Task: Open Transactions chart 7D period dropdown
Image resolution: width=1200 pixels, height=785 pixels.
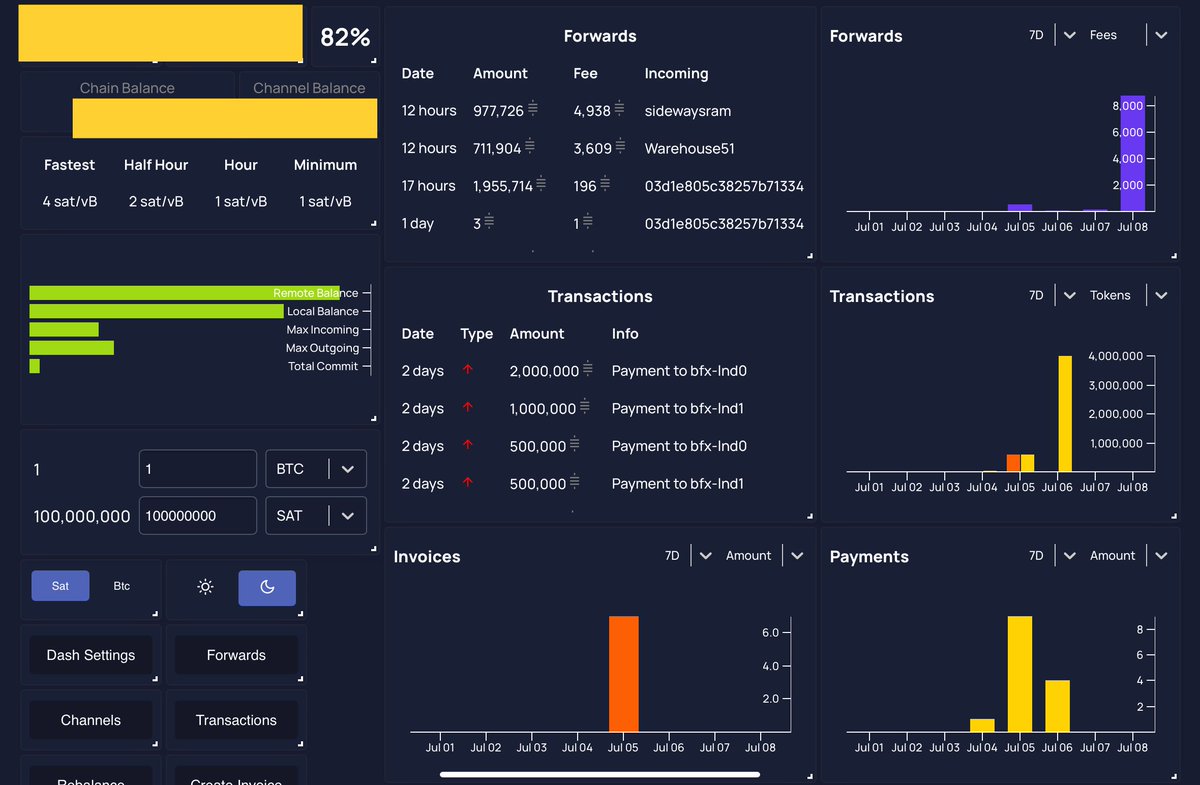Action: click(x=1052, y=295)
